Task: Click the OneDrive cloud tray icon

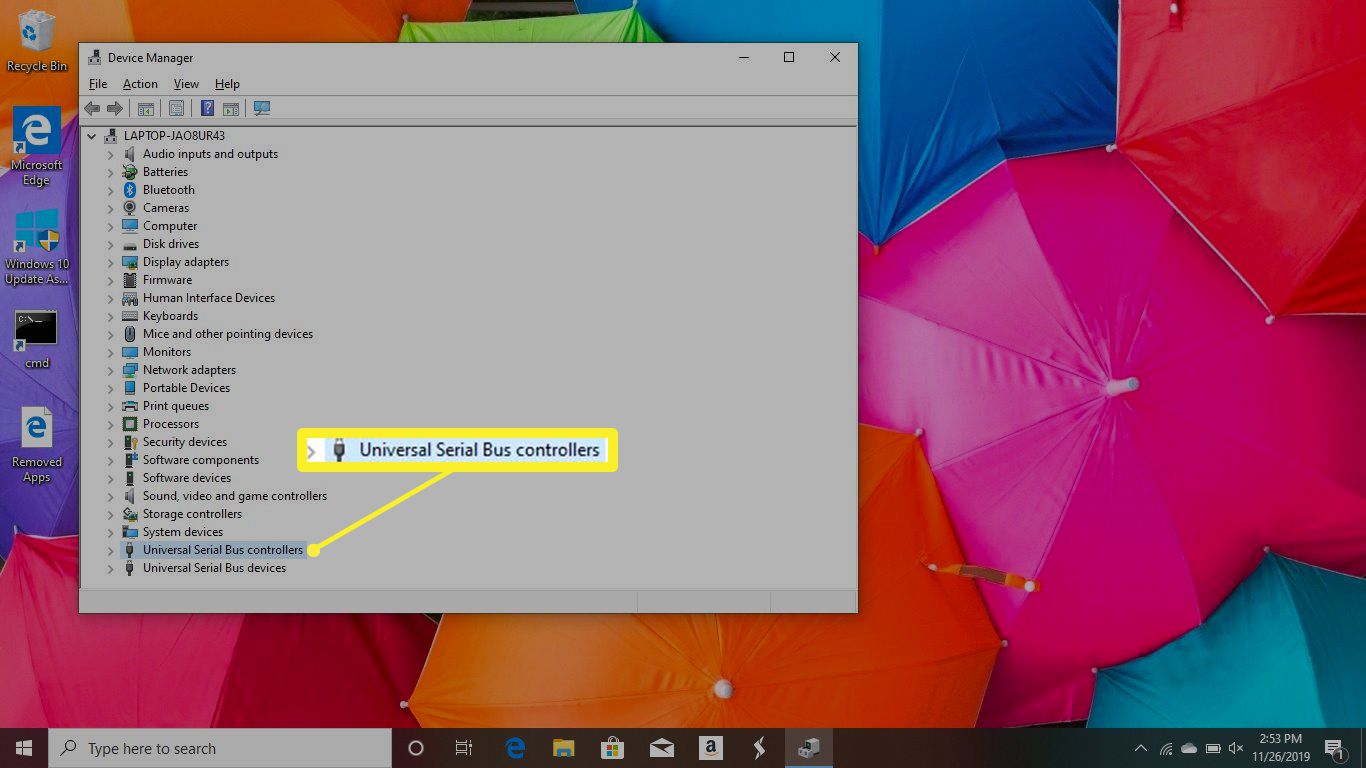Action: click(x=1189, y=748)
